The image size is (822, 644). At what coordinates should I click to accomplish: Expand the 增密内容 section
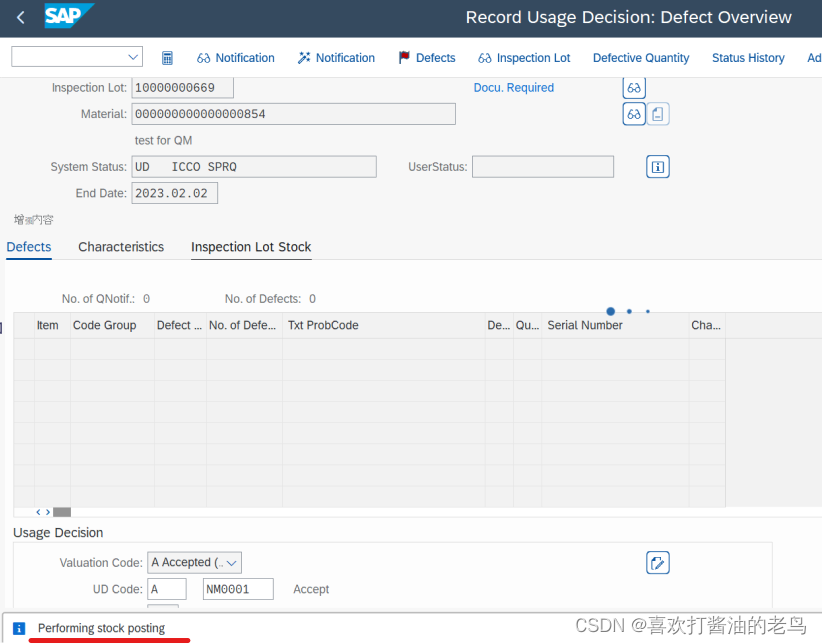point(33,219)
